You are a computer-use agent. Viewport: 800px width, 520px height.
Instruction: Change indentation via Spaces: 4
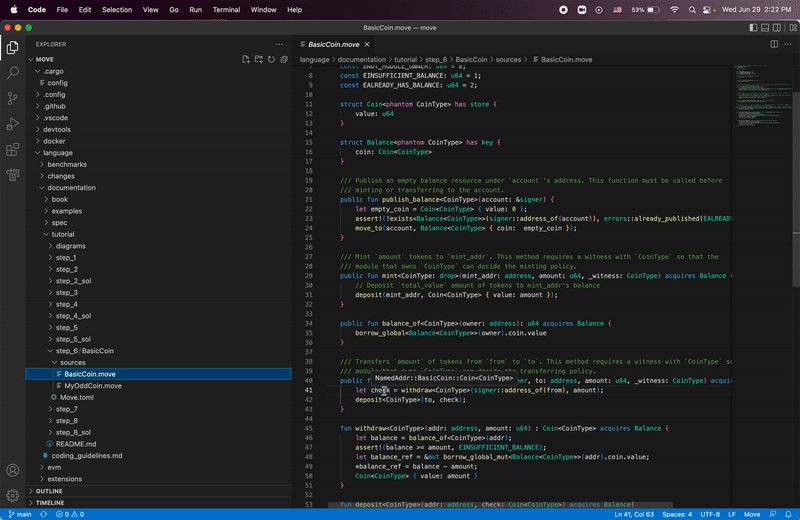677,514
